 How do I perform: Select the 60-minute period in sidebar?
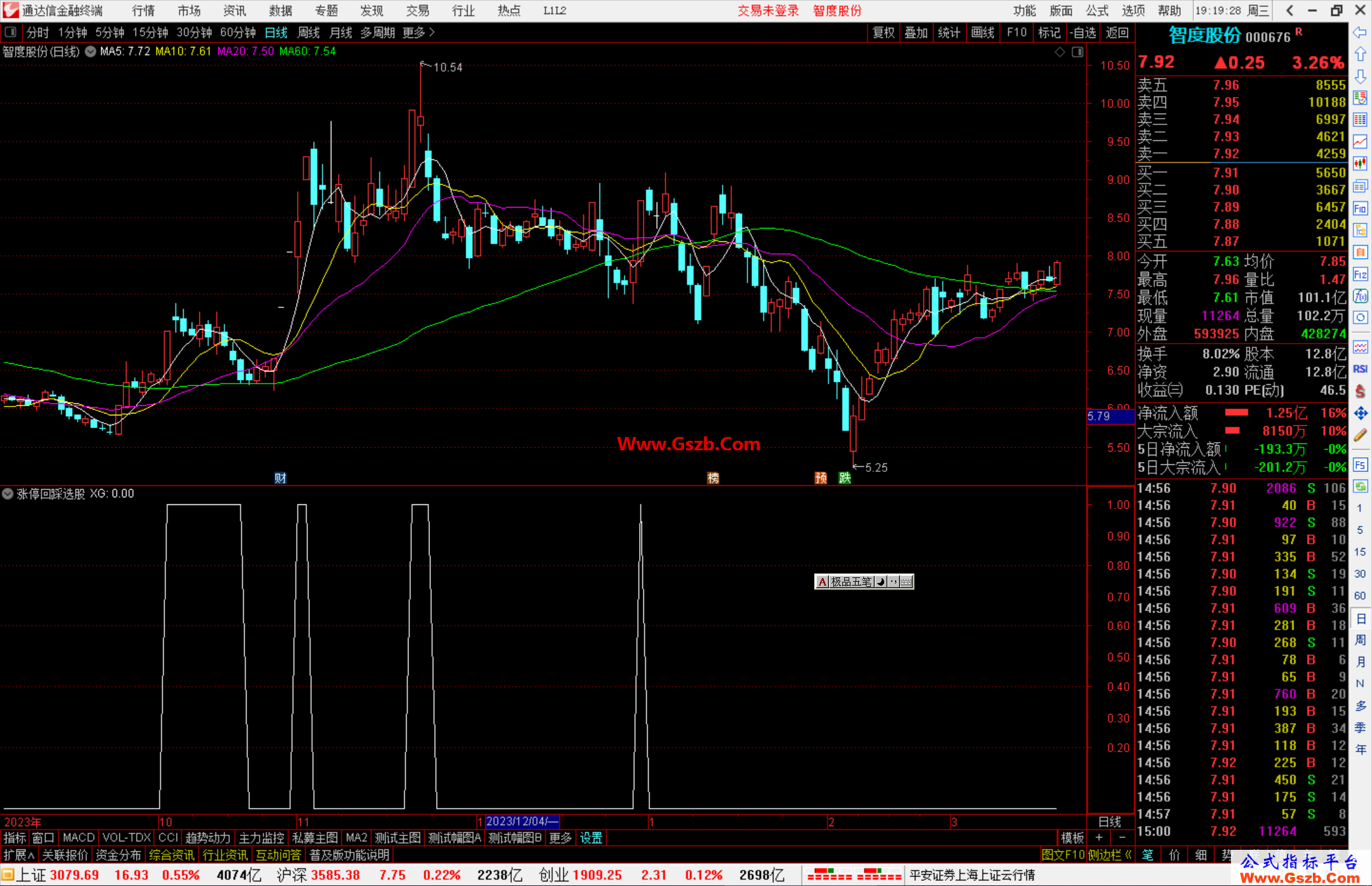pyautogui.click(x=1360, y=596)
